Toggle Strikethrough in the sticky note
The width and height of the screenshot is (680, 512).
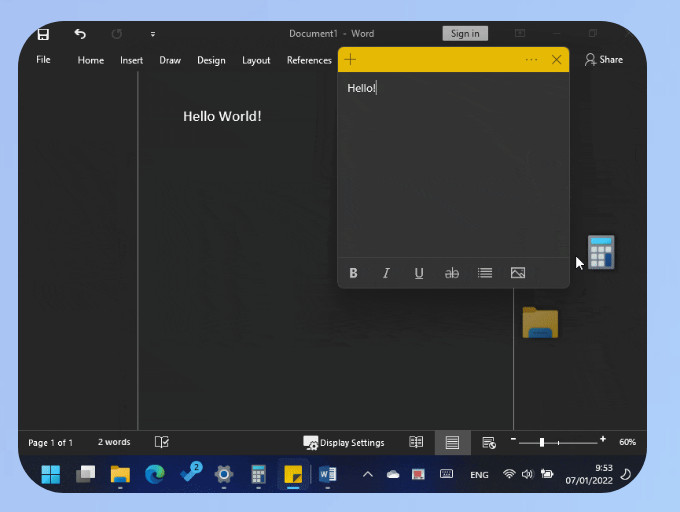[x=451, y=273]
